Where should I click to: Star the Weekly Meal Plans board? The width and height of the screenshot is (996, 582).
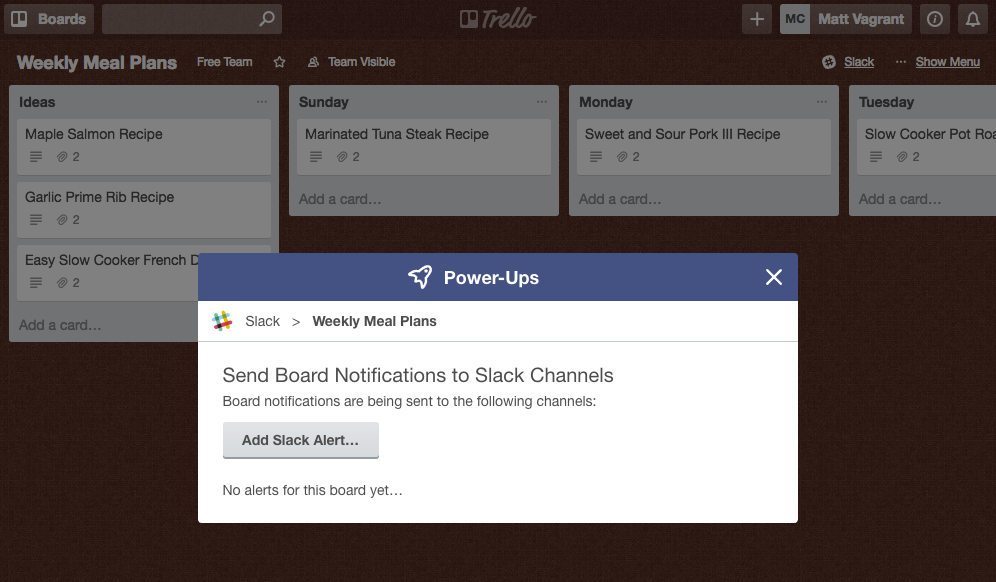click(279, 62)
